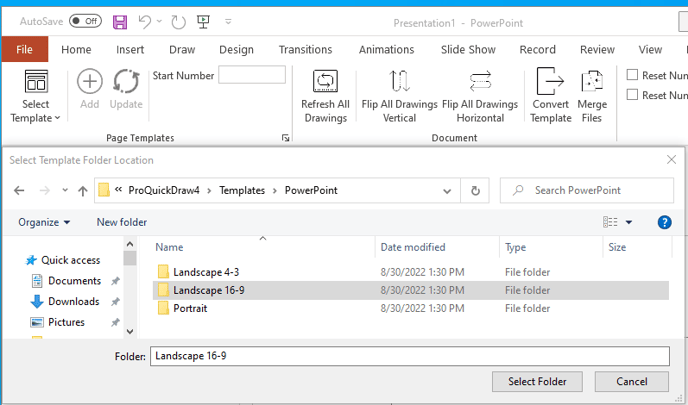Click the Save icon in title bar
Screen dimensions: 688x405
(x=120, y=22)
